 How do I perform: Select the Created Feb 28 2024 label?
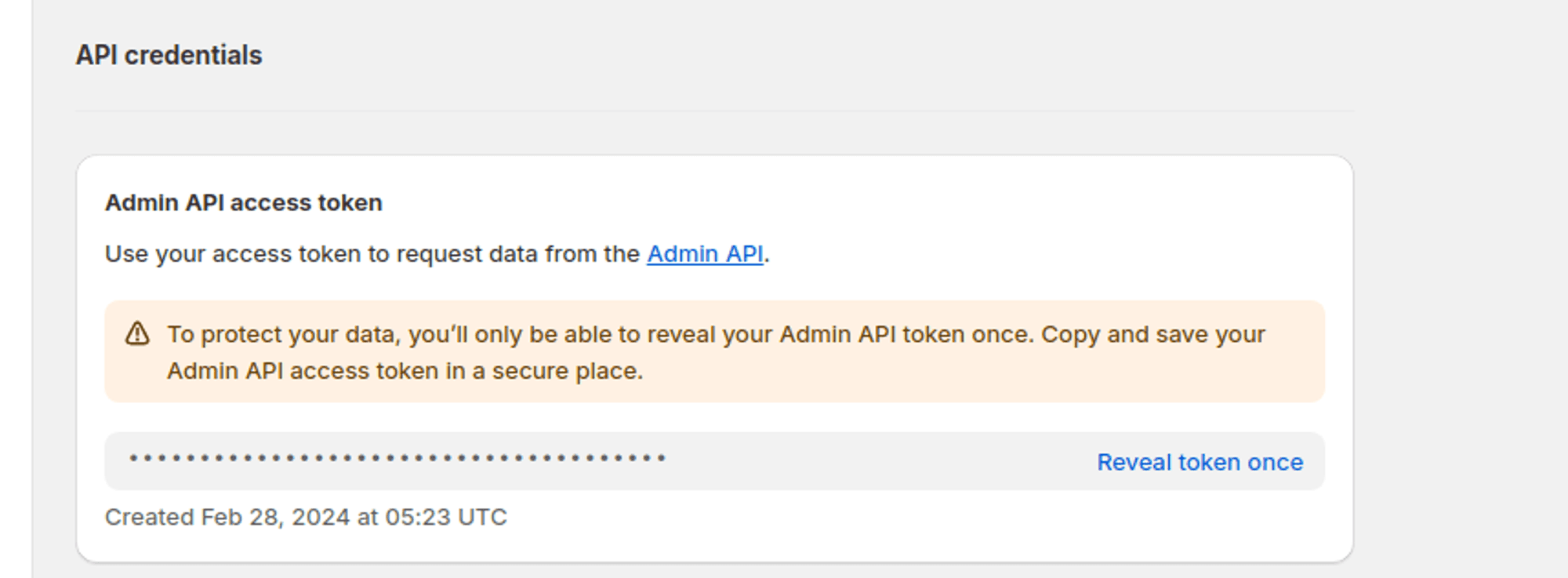306,516
